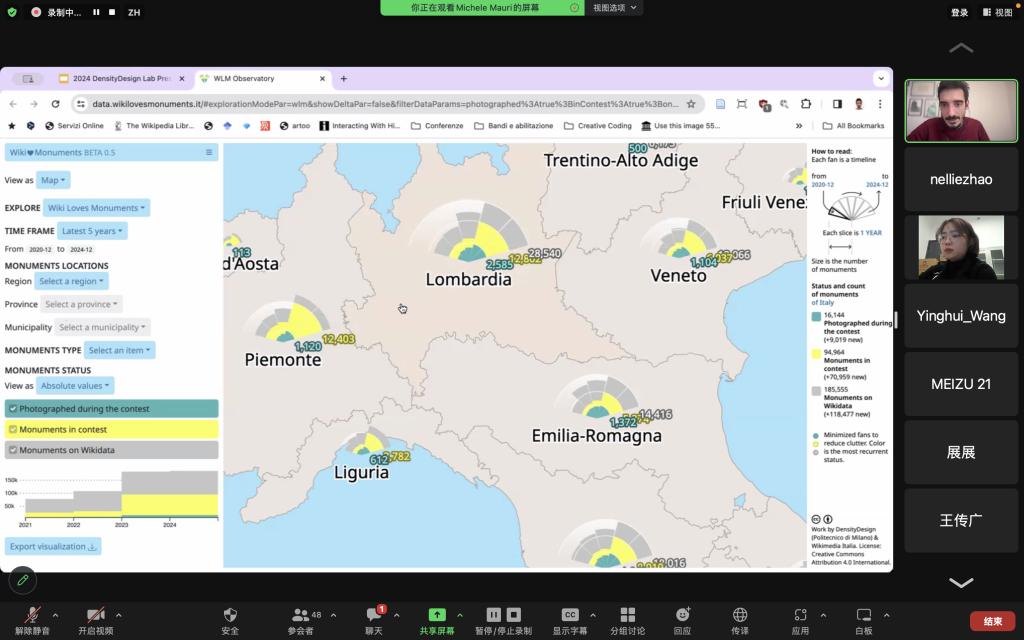Toggle Monuments on Wikidata checkbox
The width and height of the screenshot is (1024, 640).
click(14, 450)
